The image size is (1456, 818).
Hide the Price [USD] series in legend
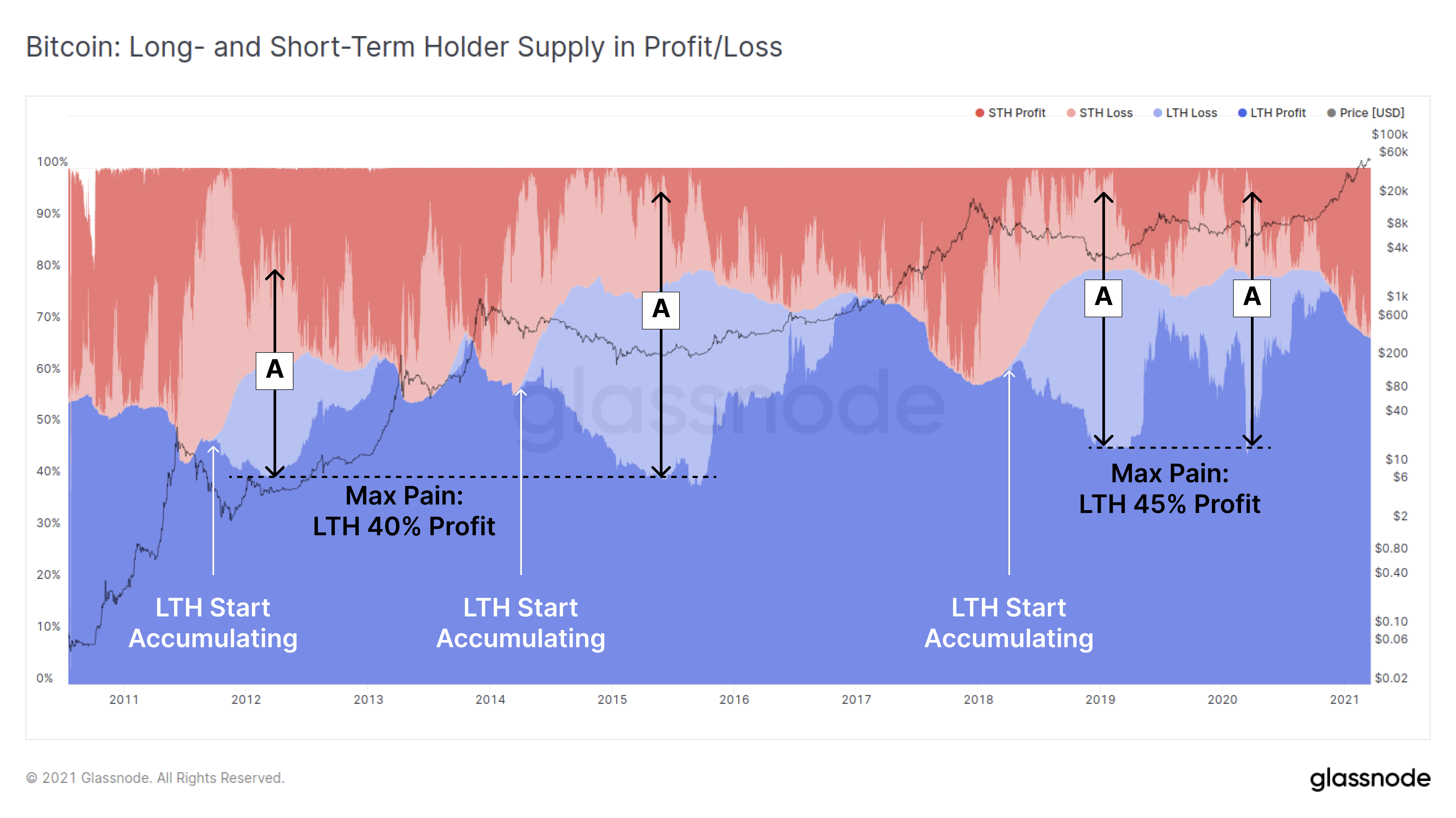click(1366, 113)
